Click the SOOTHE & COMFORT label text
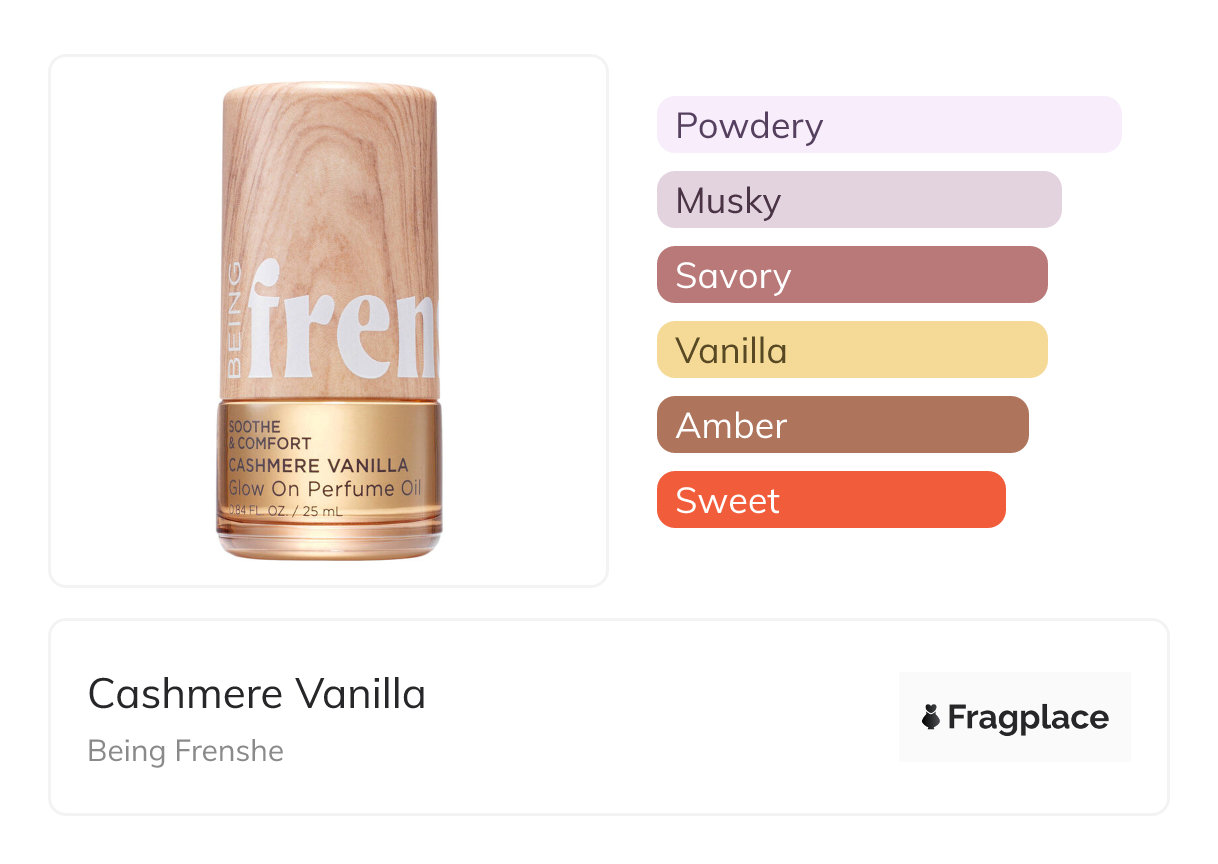Viewport: 1218px width, 864px height. pyautogui.click(x=269, y=435)
